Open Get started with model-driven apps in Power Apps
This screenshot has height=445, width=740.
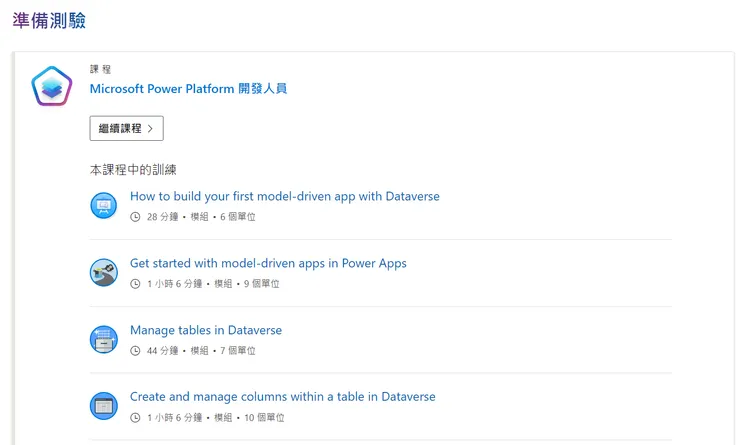(268, 264)
